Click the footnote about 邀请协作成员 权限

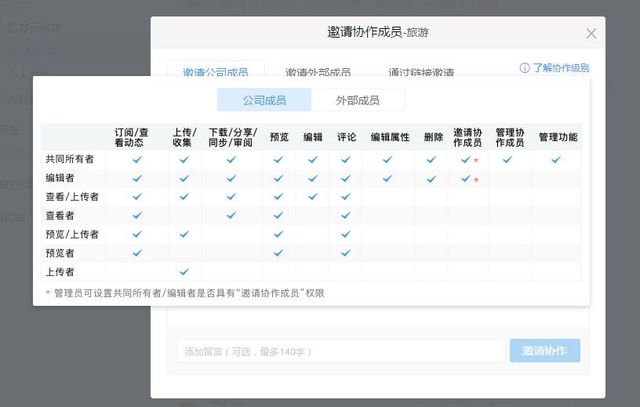coord(185,293)
